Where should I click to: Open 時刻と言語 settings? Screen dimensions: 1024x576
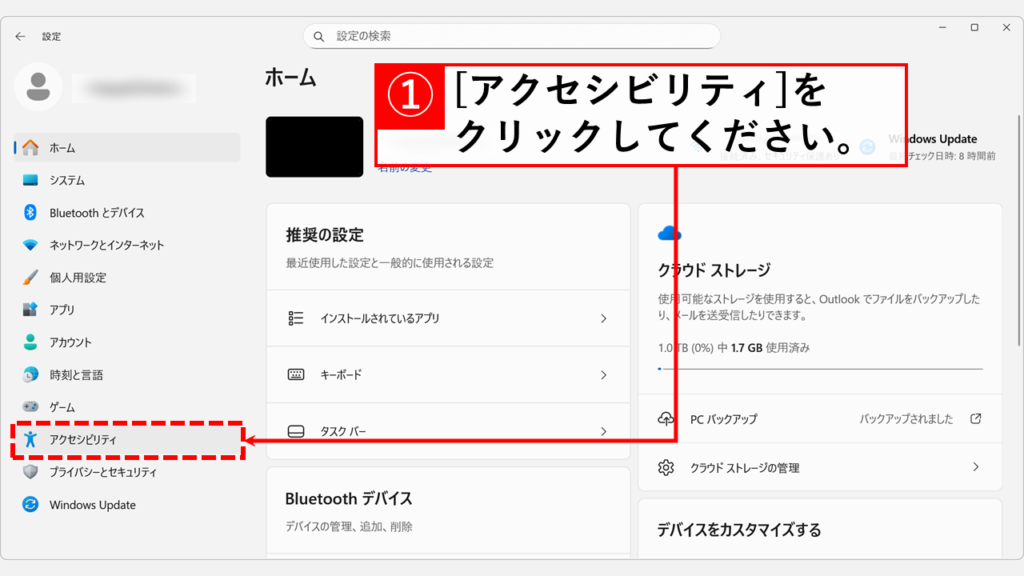click(x=76, y=375)
